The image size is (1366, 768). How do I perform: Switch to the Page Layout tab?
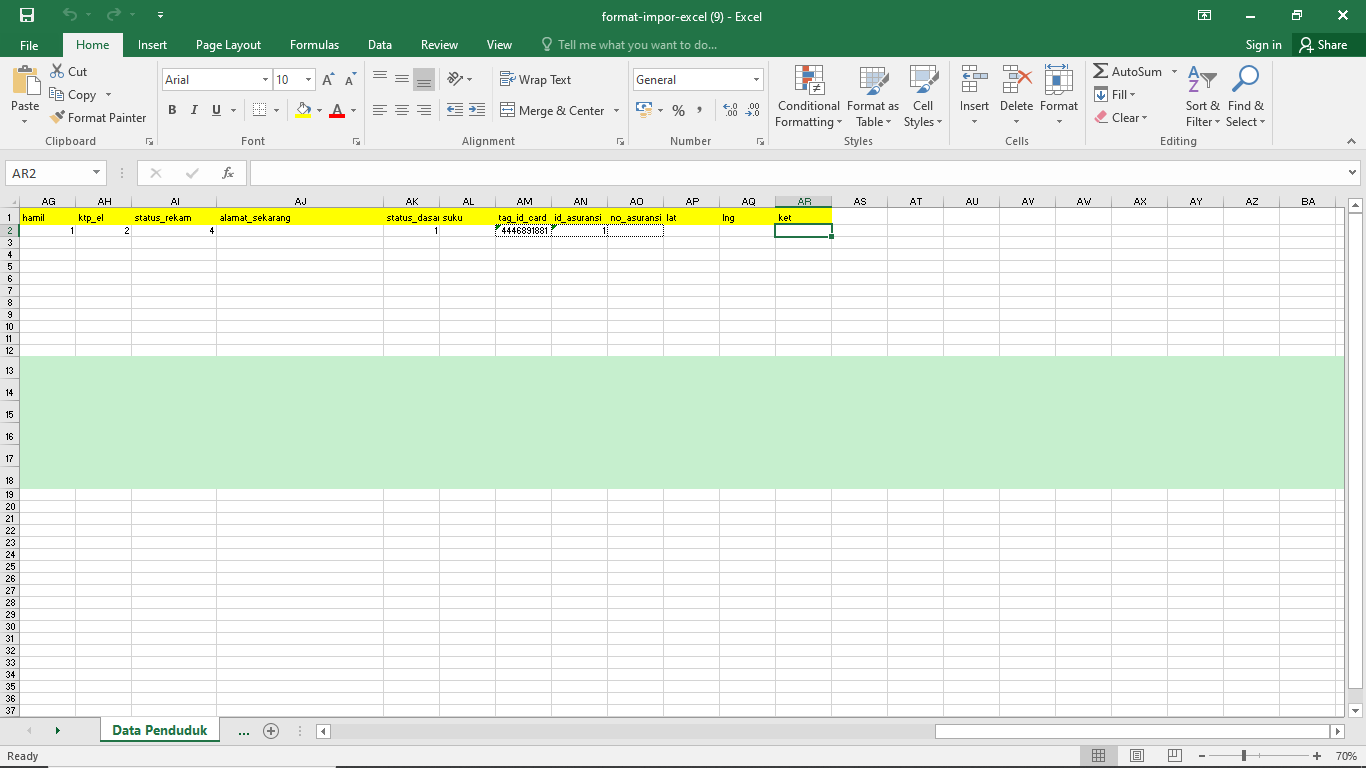228,45
